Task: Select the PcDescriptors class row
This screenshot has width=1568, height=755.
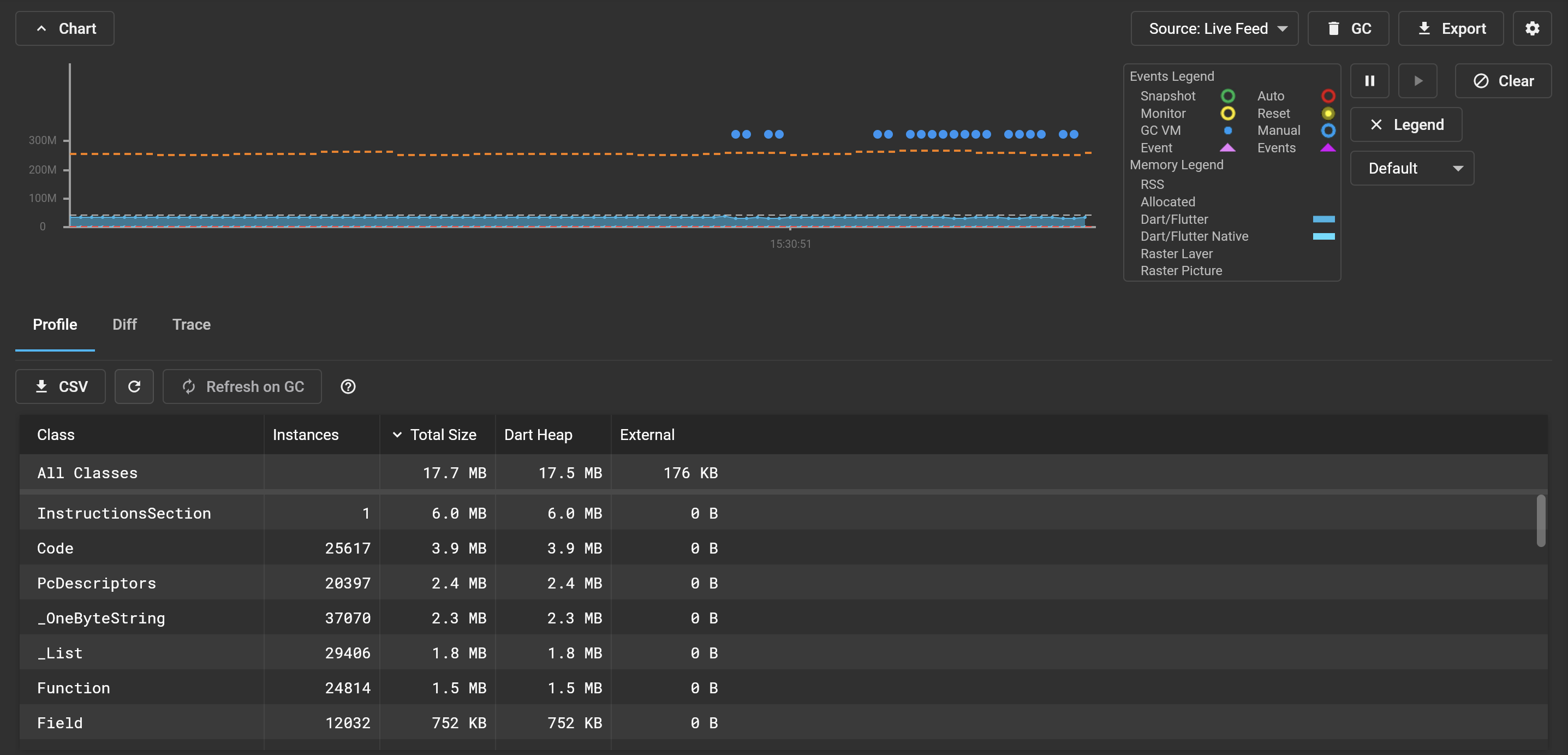Action: pyautogui.click(x=783, y=582)
